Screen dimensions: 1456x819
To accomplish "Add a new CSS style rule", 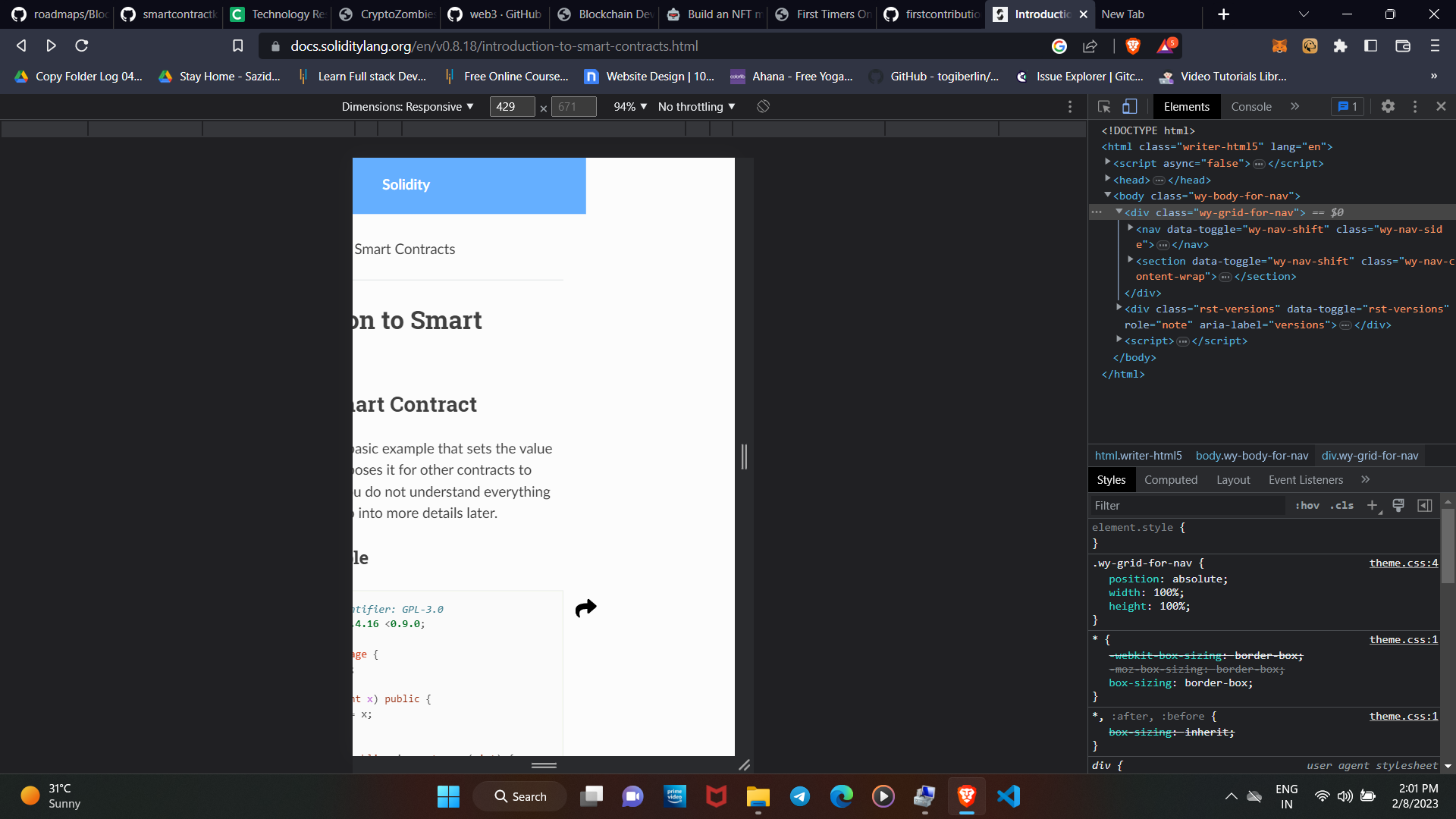I will pos(1373,506).
